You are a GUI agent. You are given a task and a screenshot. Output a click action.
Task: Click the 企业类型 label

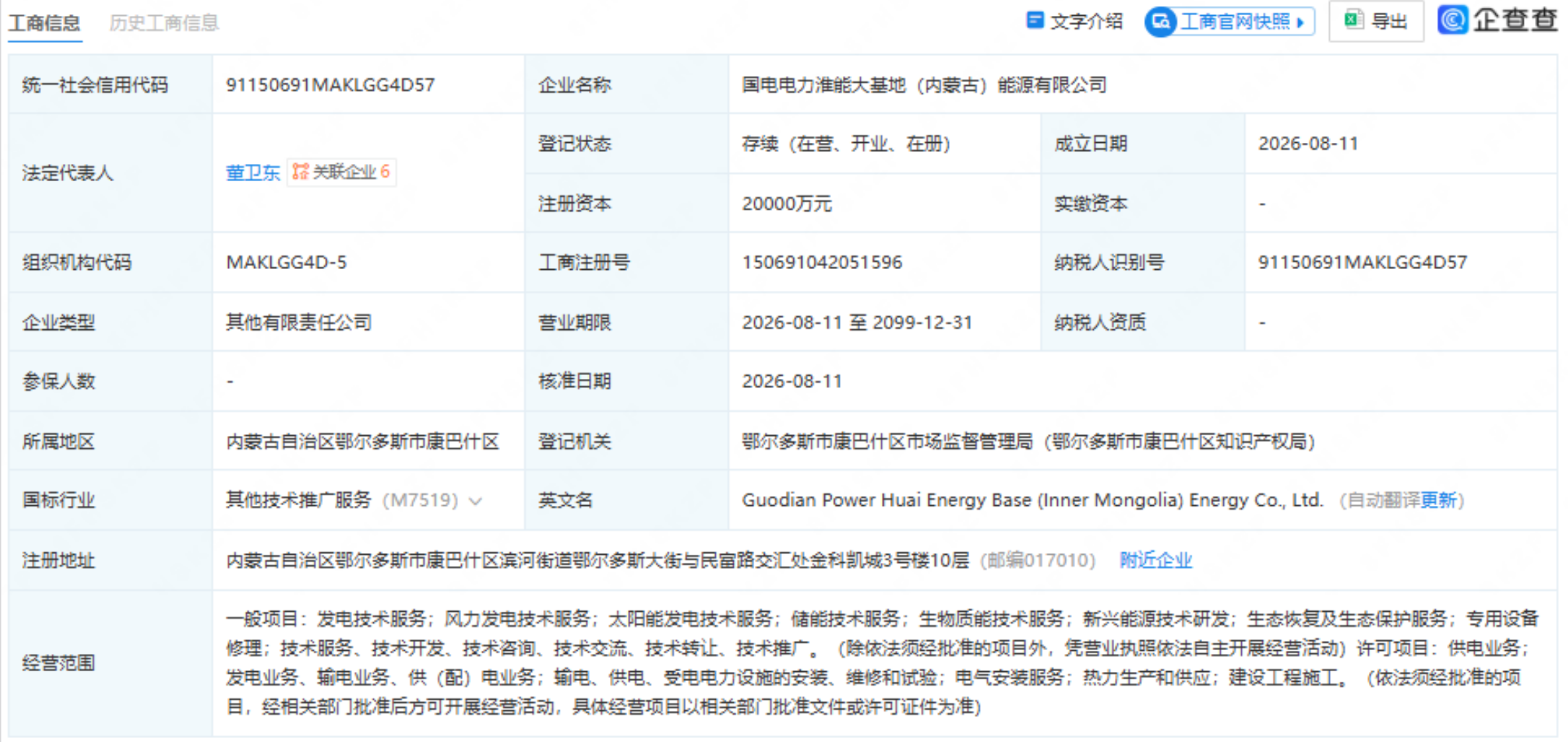tap(58, 323)
